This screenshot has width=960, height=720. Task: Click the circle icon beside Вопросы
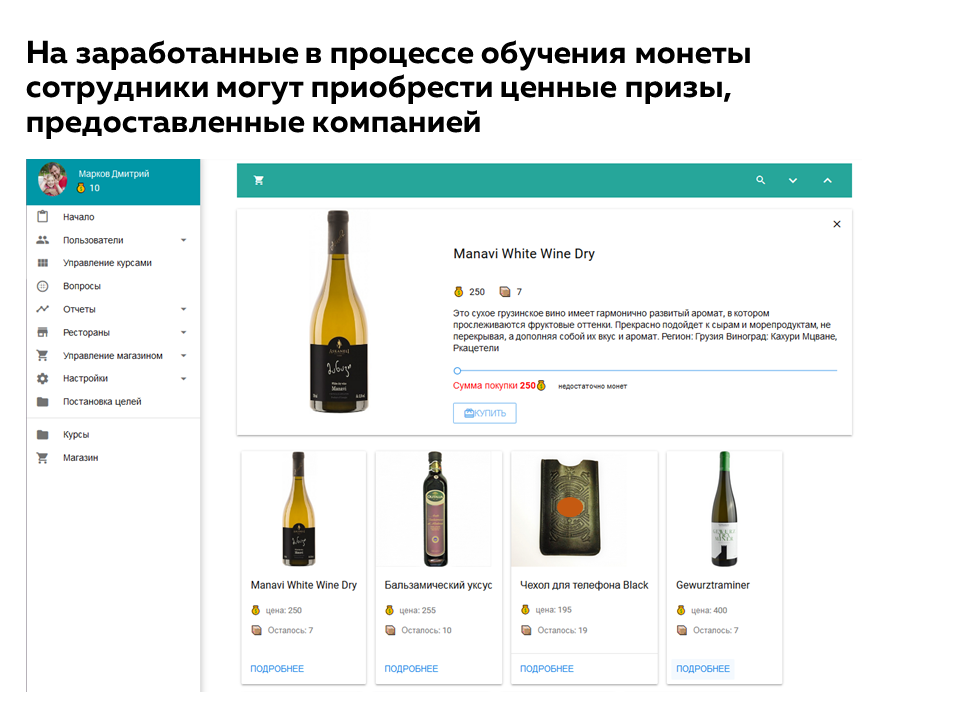(x=42, y=286)
